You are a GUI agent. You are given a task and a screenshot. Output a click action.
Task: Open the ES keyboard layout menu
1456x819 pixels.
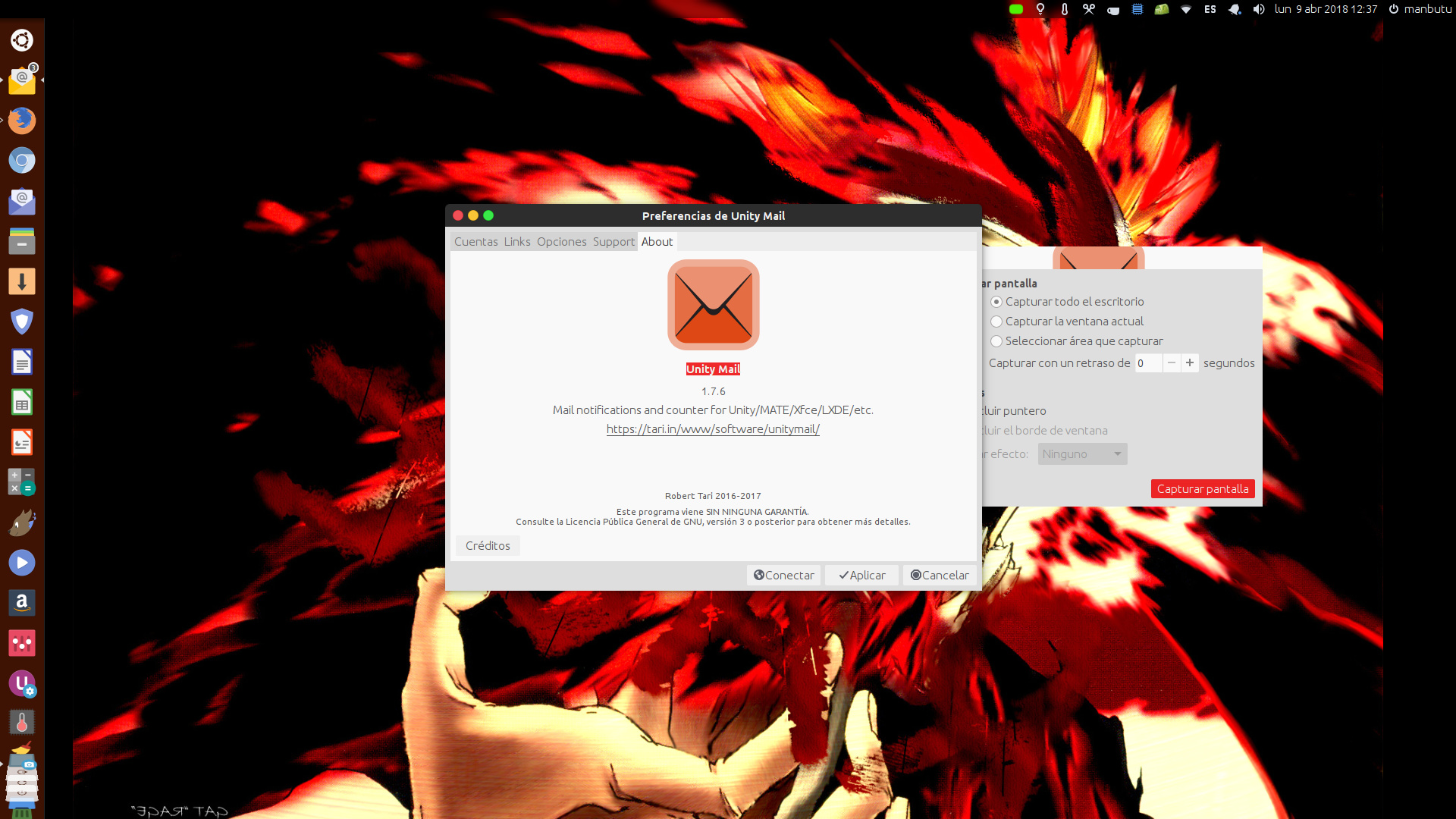[x=1210, y=9]
